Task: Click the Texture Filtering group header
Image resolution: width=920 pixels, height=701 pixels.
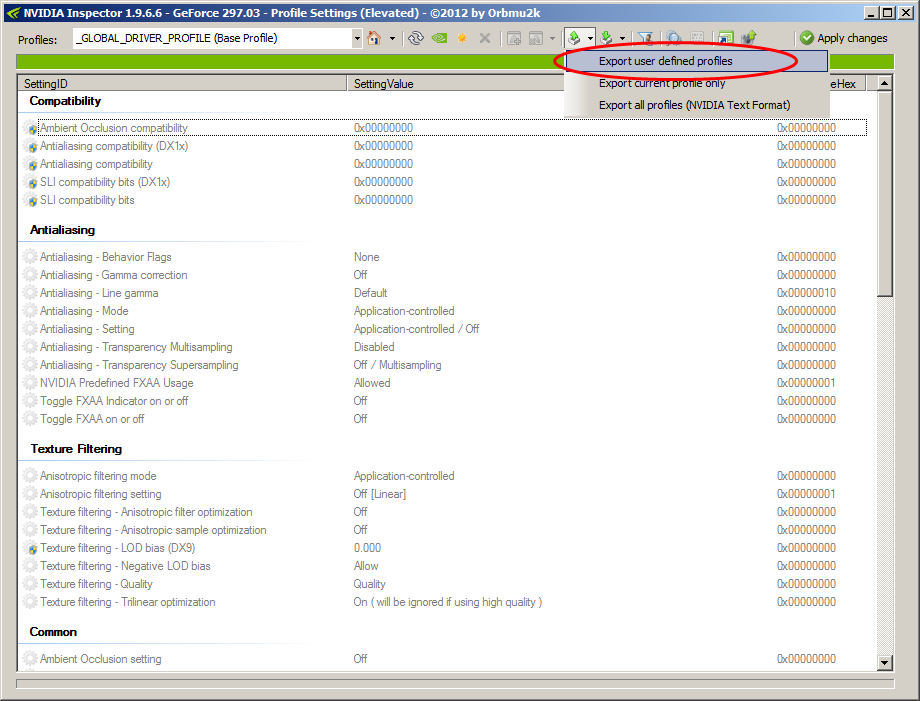Action: coord(76,449)
